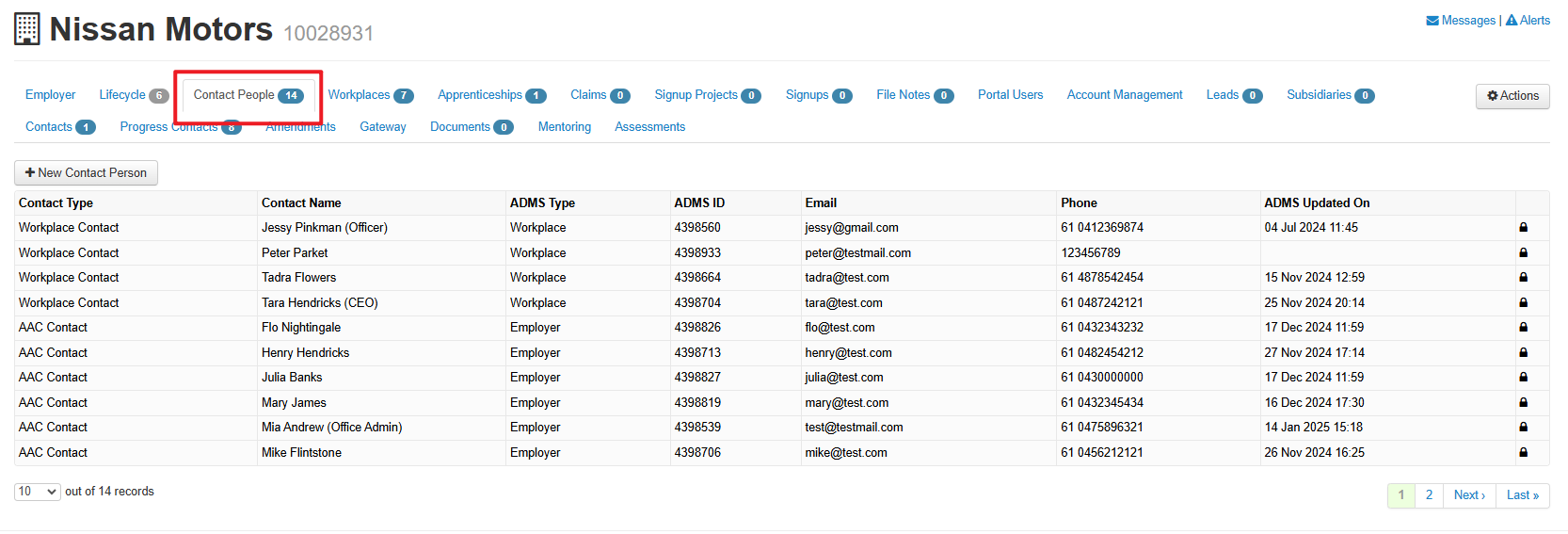Click the date 14 Jan 2025 15:18

(1314, 427)
